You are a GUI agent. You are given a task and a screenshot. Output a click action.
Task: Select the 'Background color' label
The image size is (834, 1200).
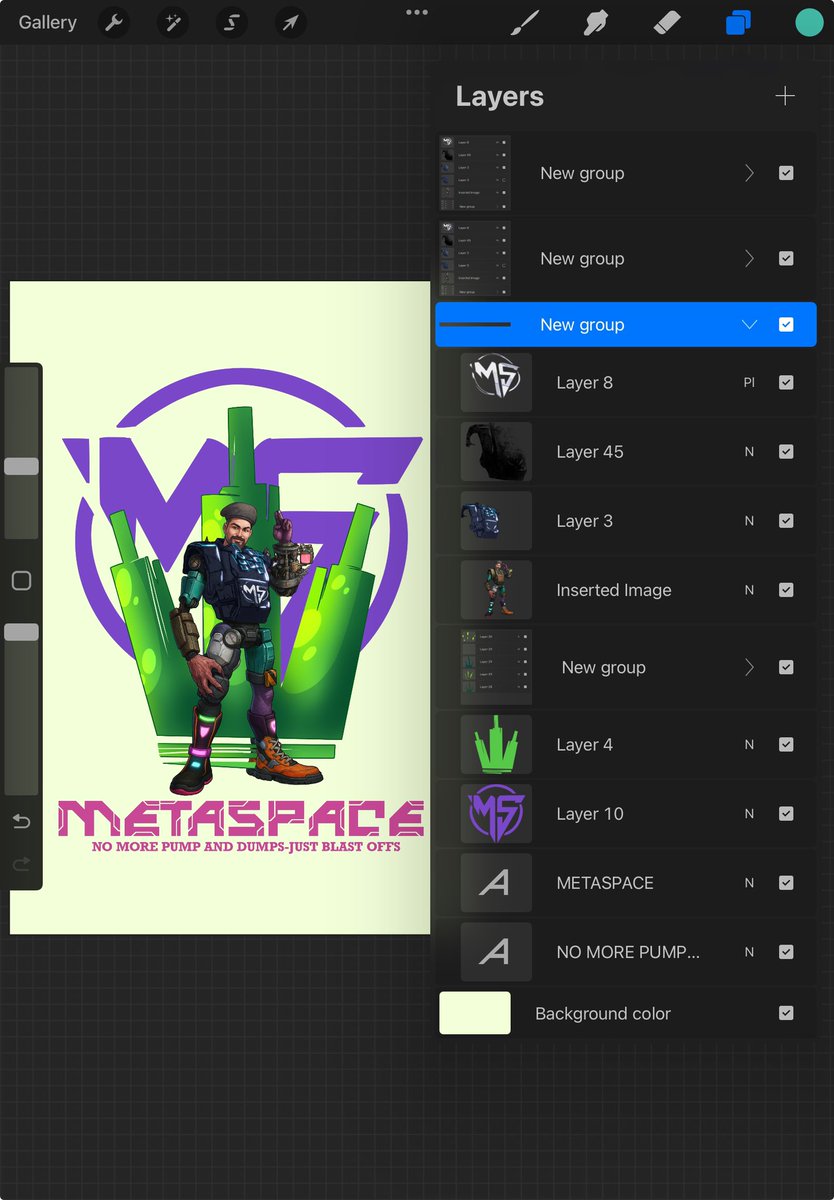(603, 1013)
